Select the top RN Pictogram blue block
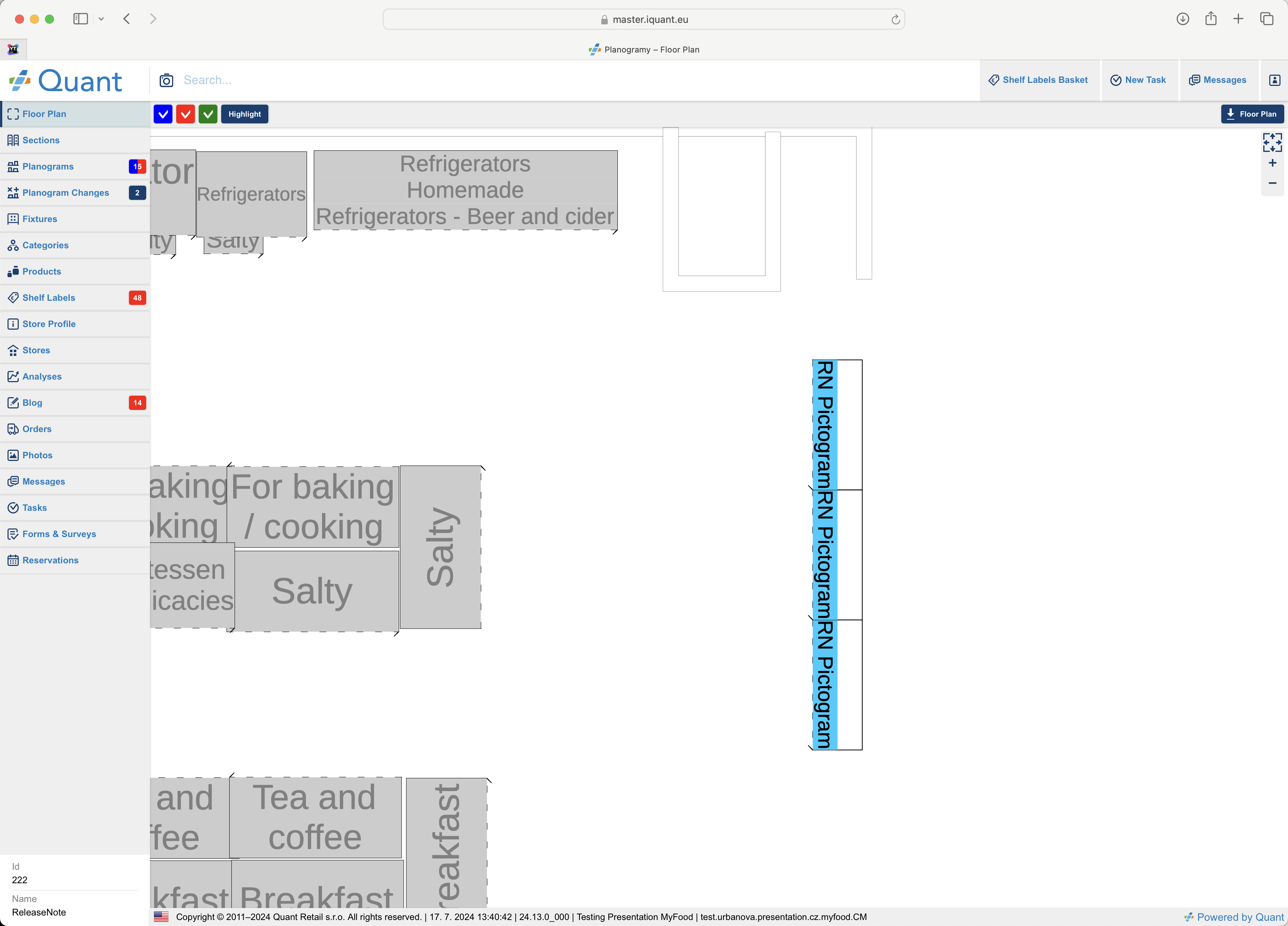This screenshot has width=1288, height=926. 825,425
